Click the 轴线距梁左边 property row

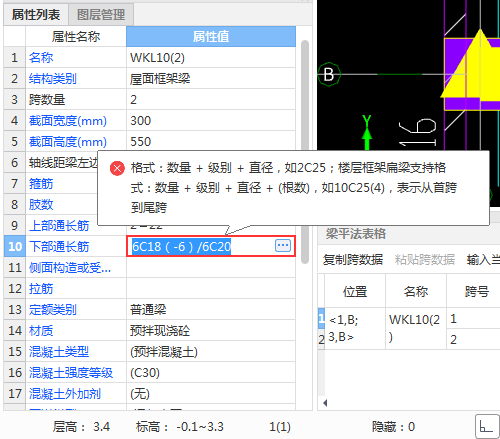(x=63, y=163)
